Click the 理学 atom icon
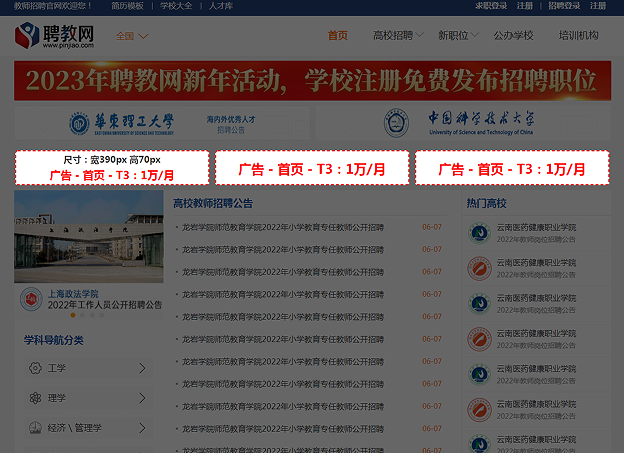The width and height of the screenshot is (624, 453). 35,398
